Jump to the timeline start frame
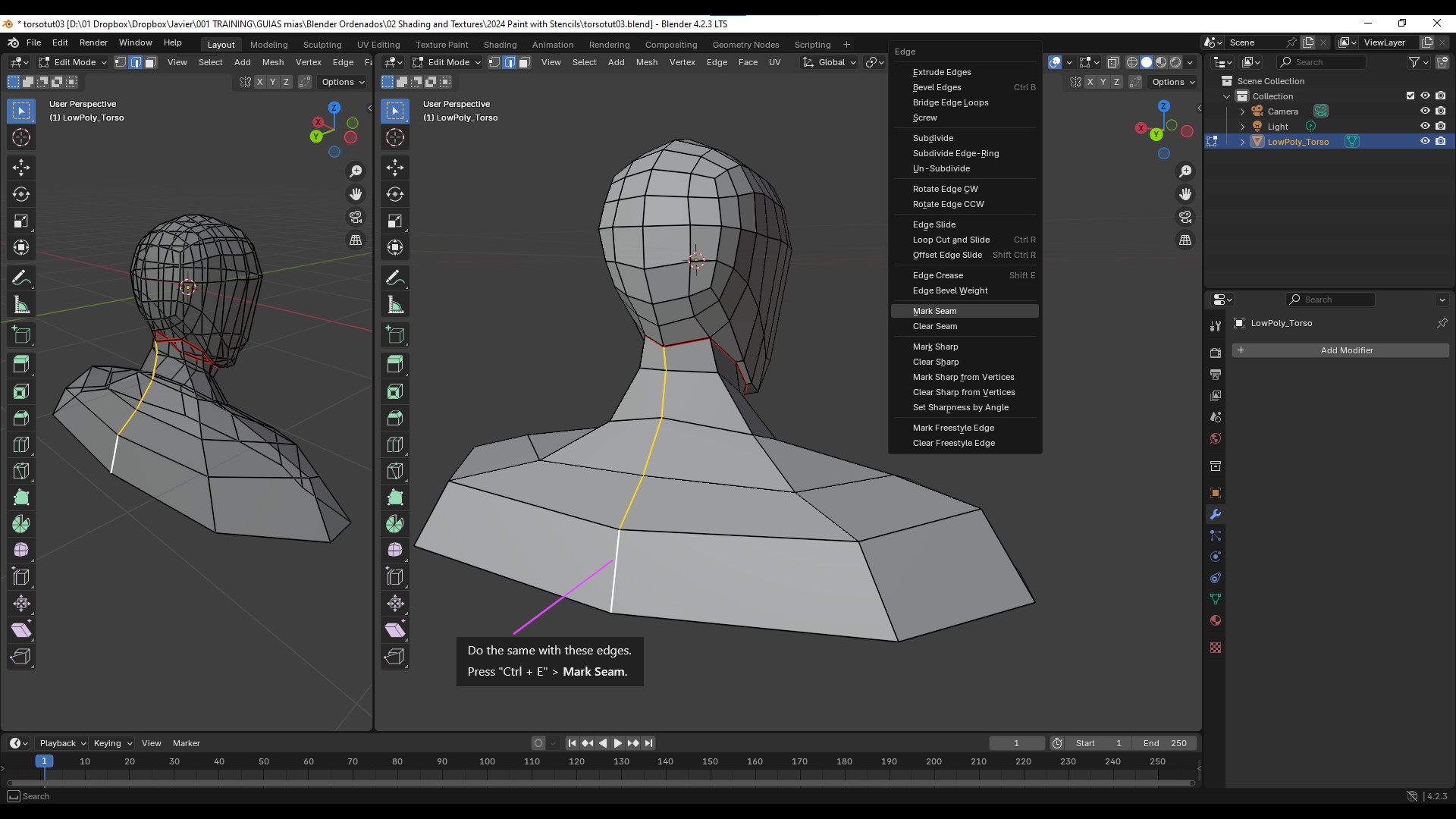1456x819 pixels. (572, 743)
